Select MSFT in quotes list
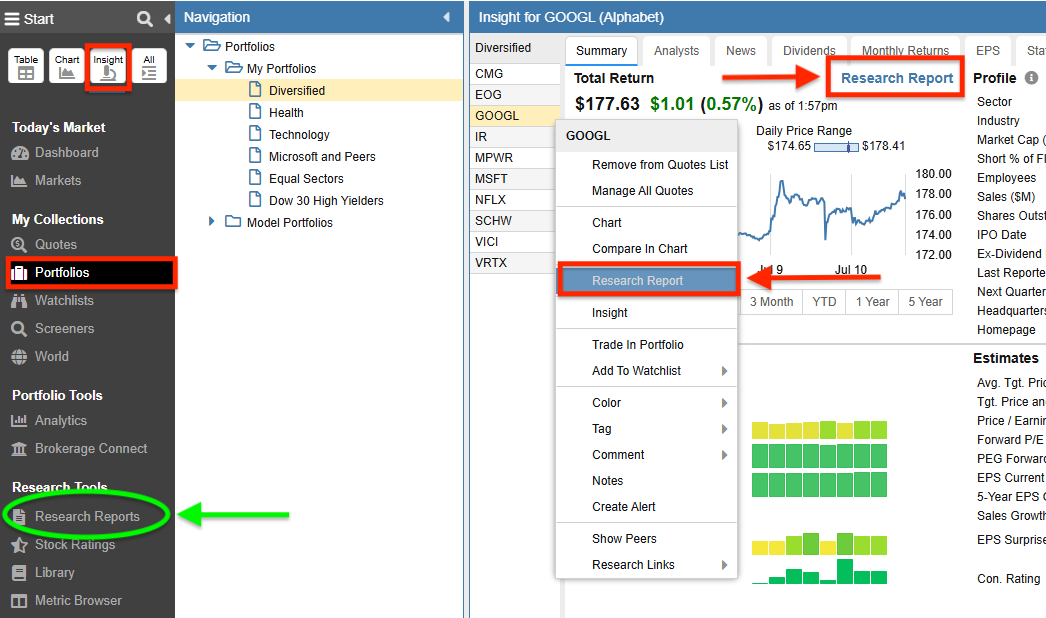 pos(515,179)
